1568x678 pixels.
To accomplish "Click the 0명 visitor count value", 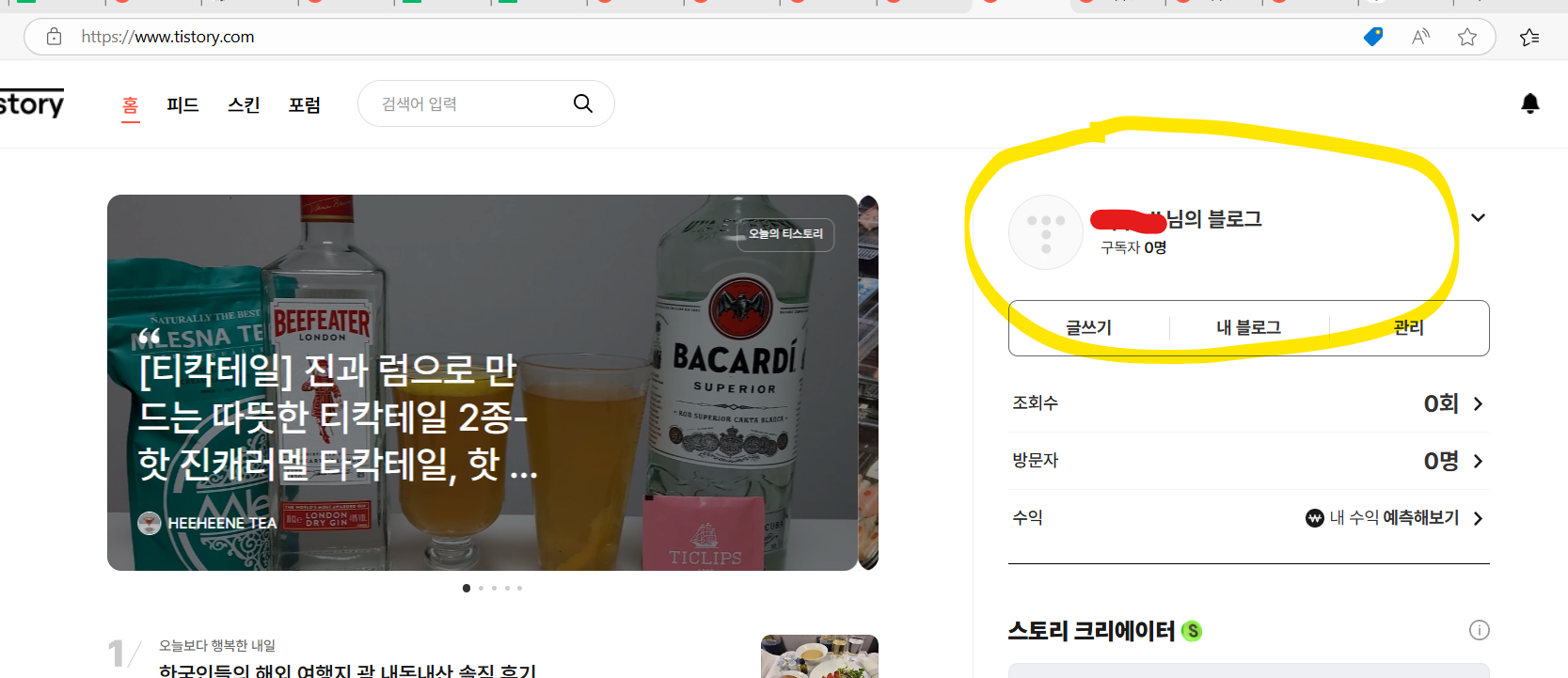I will coord(1441,461).
